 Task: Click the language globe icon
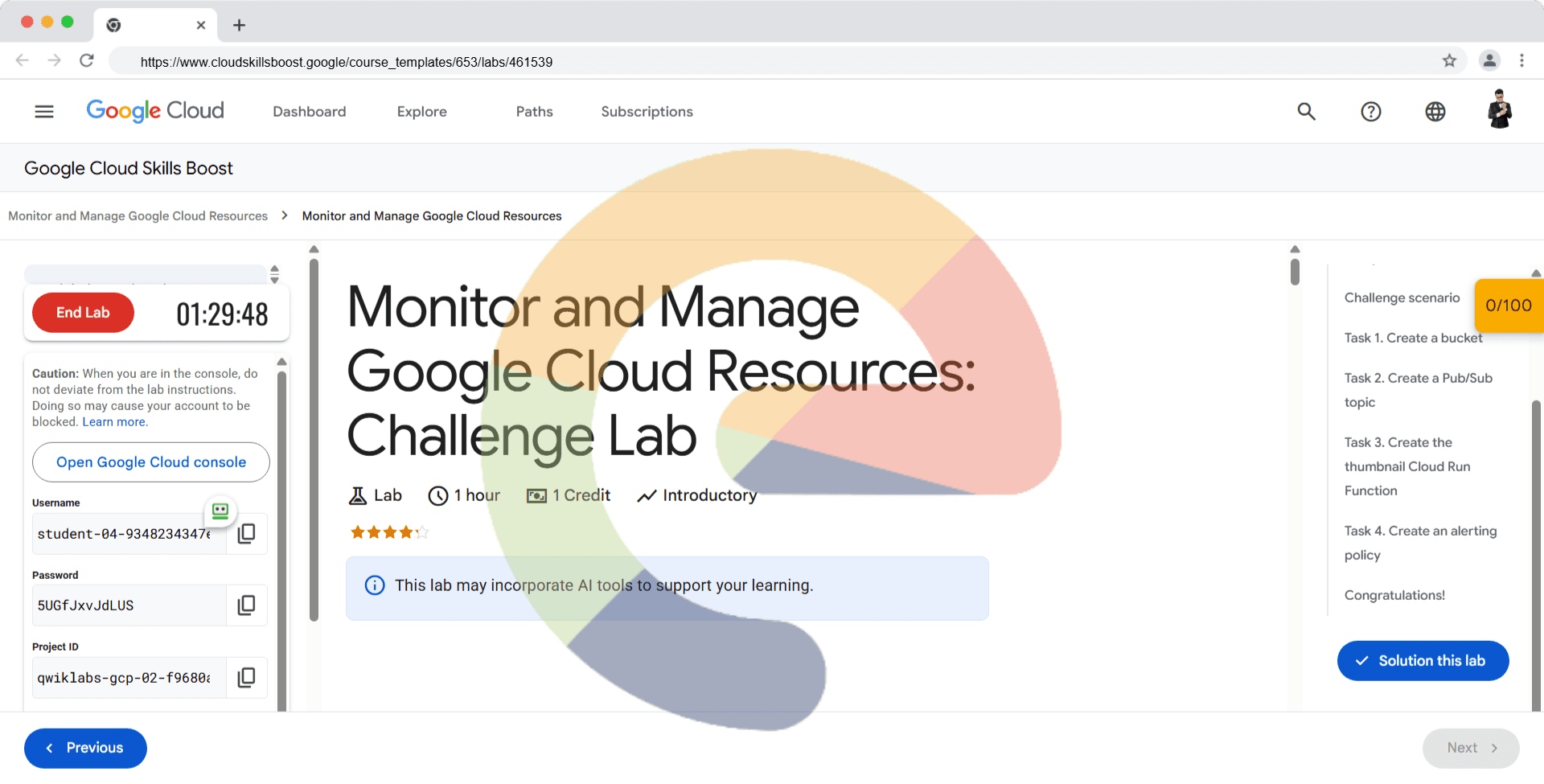1435,112
